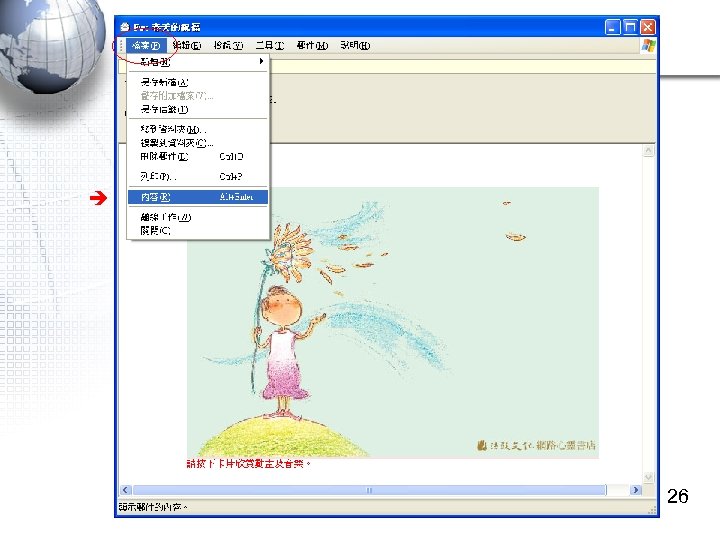The image size is (720, 540).
Task: Choose 另存信箋(T) Save as Stationery
Action: click(x=198, y=109)
